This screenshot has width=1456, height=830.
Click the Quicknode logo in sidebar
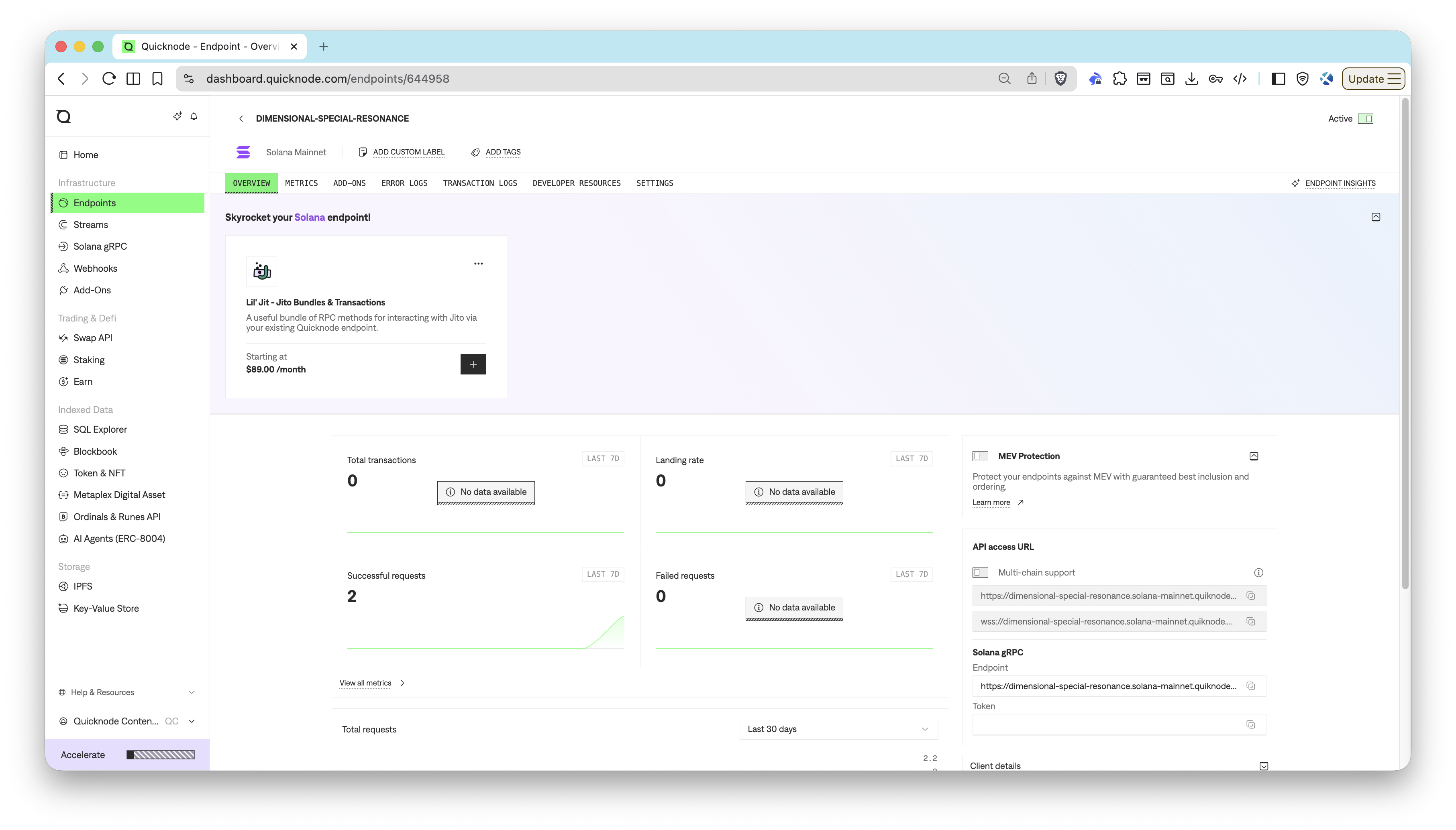[64, 117]
